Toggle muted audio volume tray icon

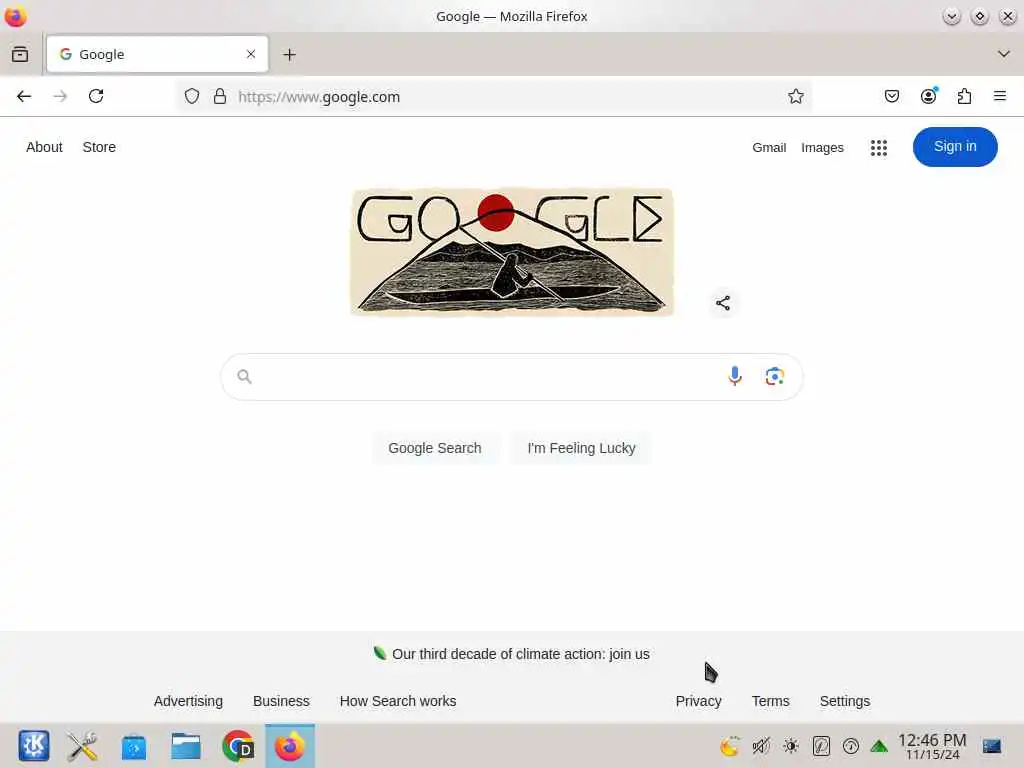tap(761, 746)
